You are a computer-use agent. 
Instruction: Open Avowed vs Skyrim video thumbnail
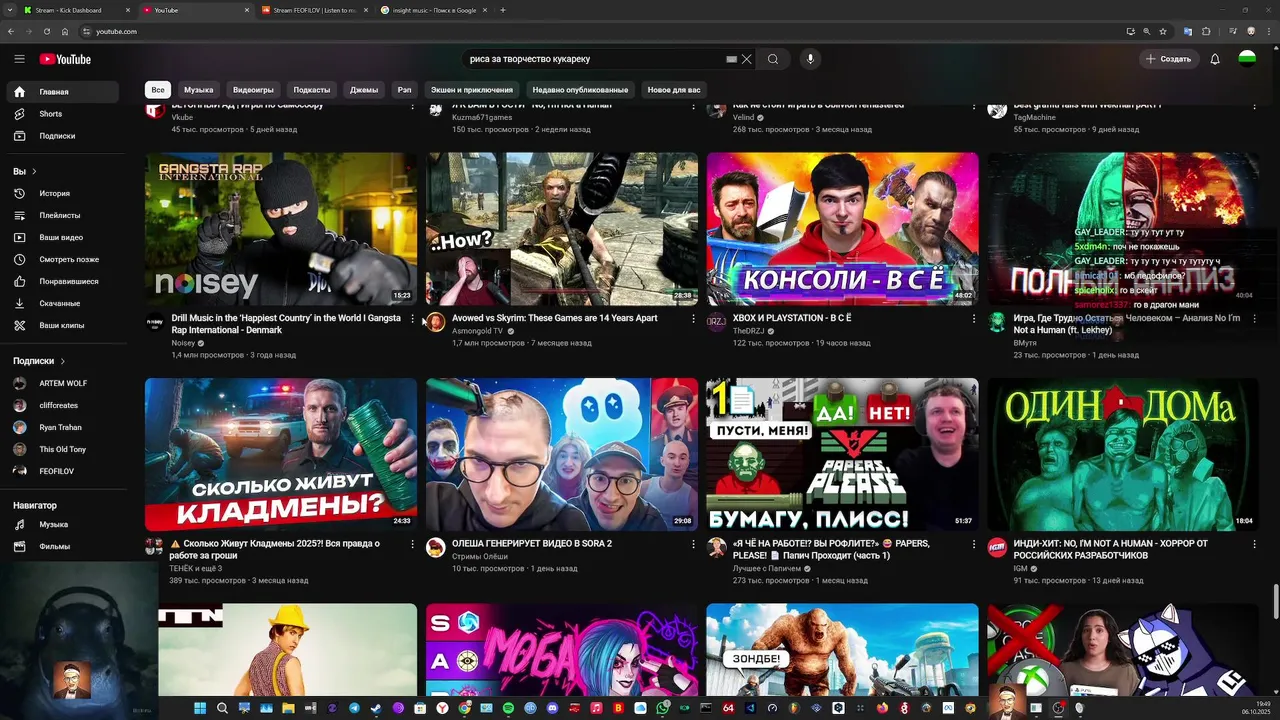(x=562, y=229)
